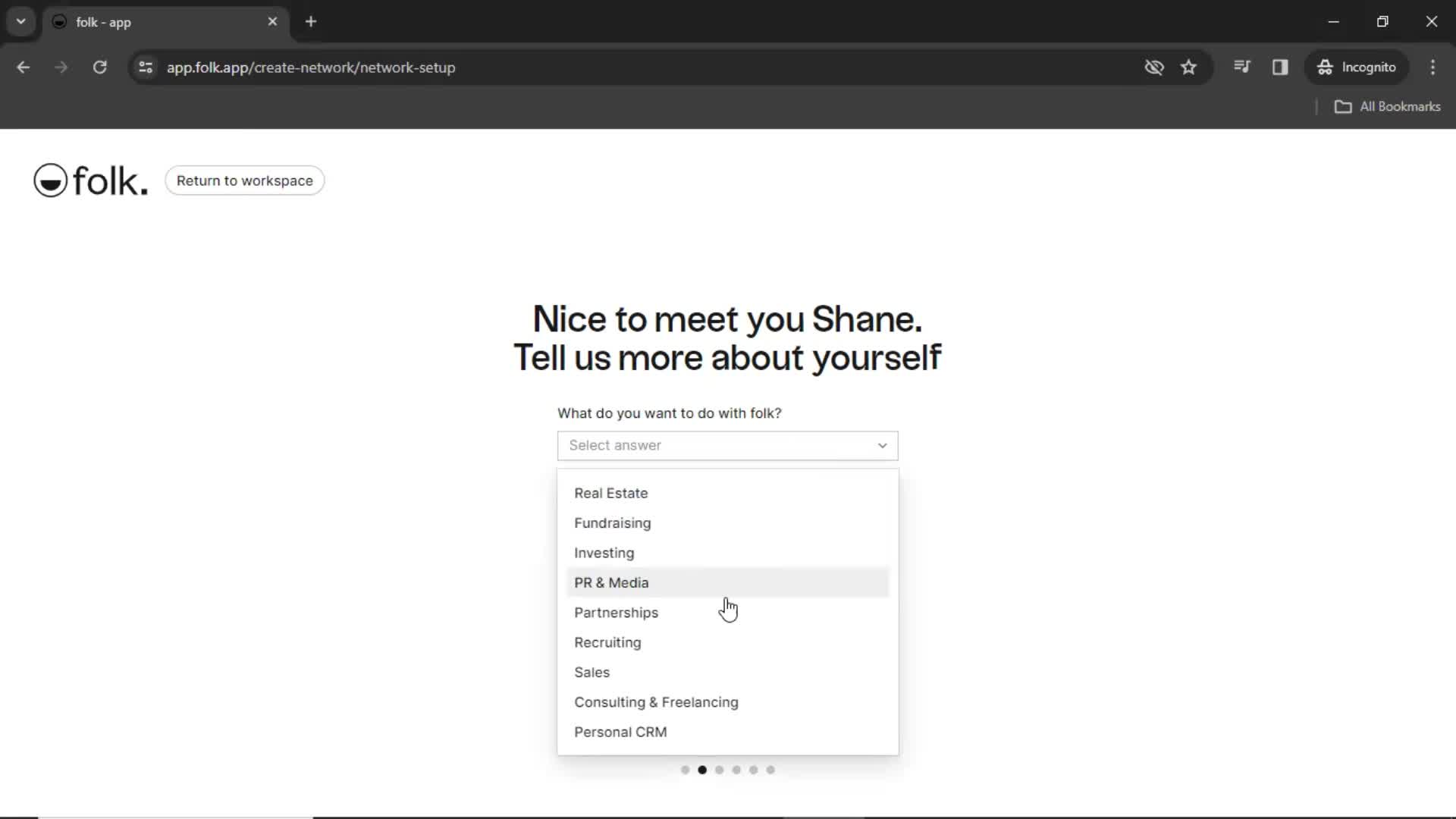The image size is (1456, 819).
Task: Select 'Personal CRM' from options
Action: tap(621, 731)
